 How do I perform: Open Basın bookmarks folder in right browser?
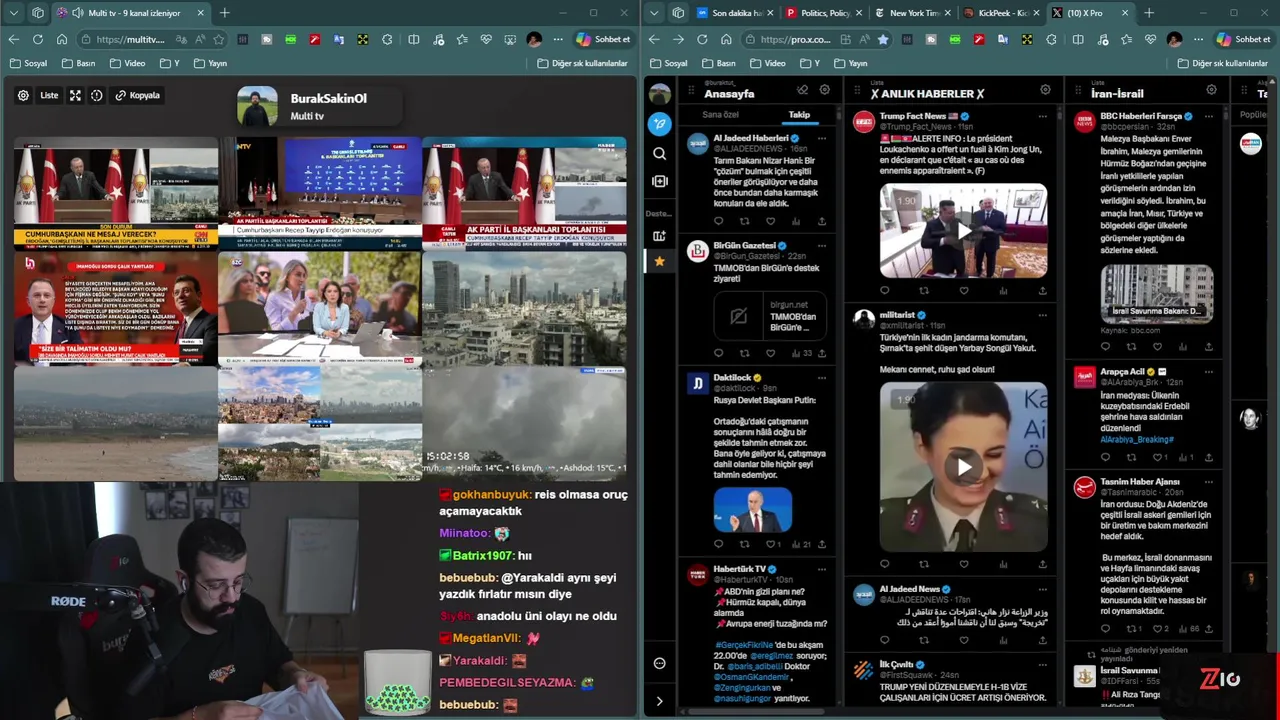(x=718, y=63)
